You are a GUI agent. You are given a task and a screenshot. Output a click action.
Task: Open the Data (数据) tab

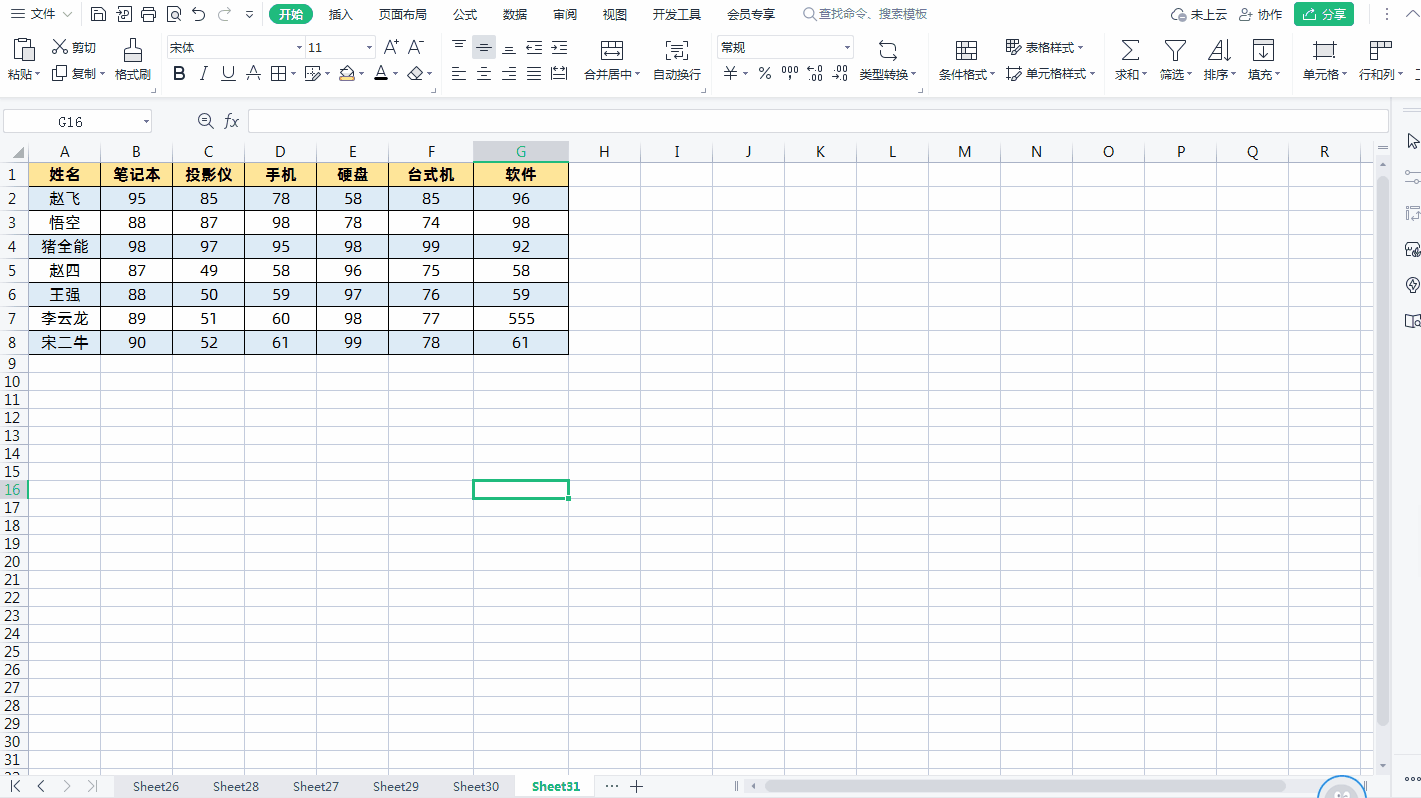(x=515, y=14)
